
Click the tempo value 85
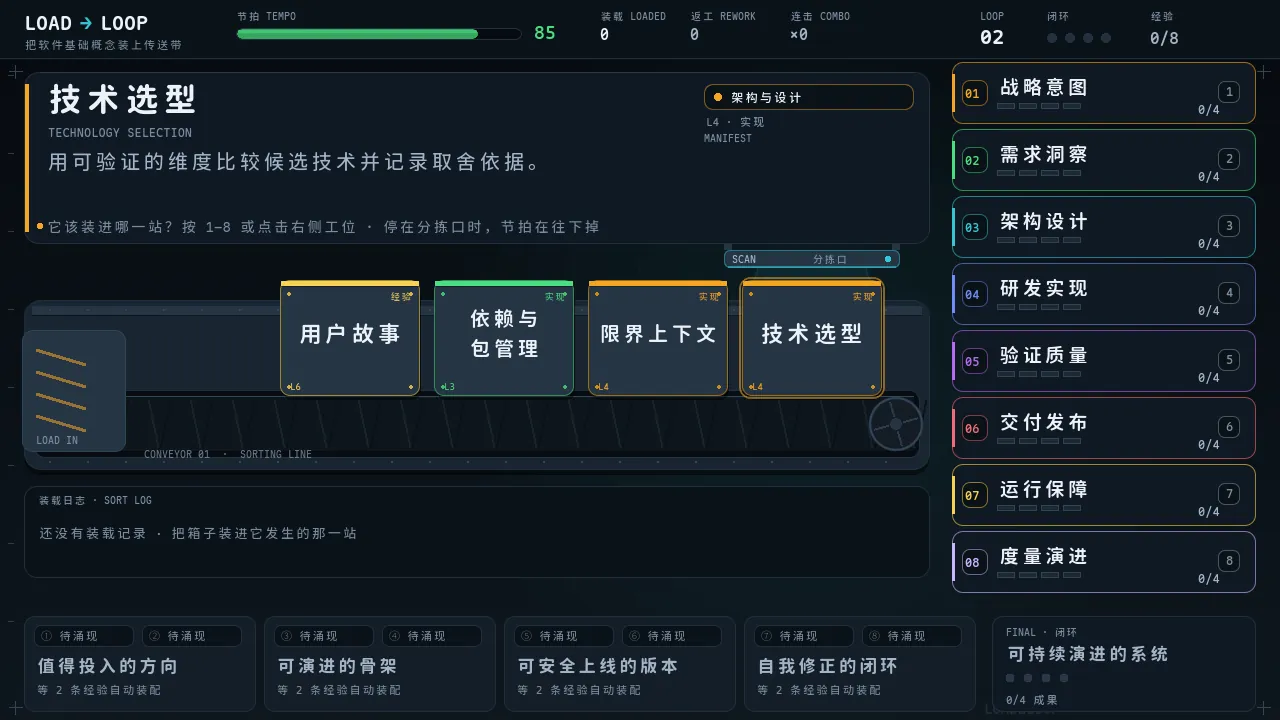[x=545, y=33]
